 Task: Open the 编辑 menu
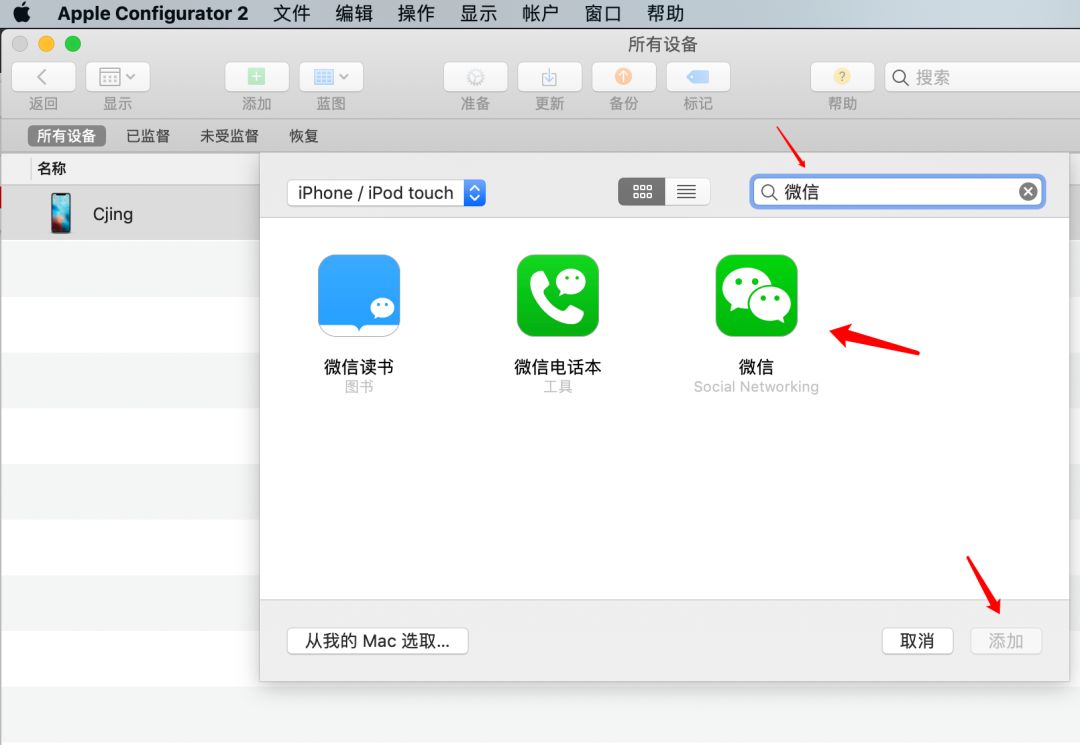tap(354, 13)
